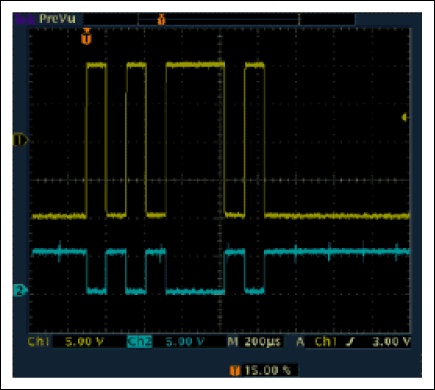Click the Ch2 5.00 V scale readout
This screenshot has width=435, height=390.
click(185, 341)
